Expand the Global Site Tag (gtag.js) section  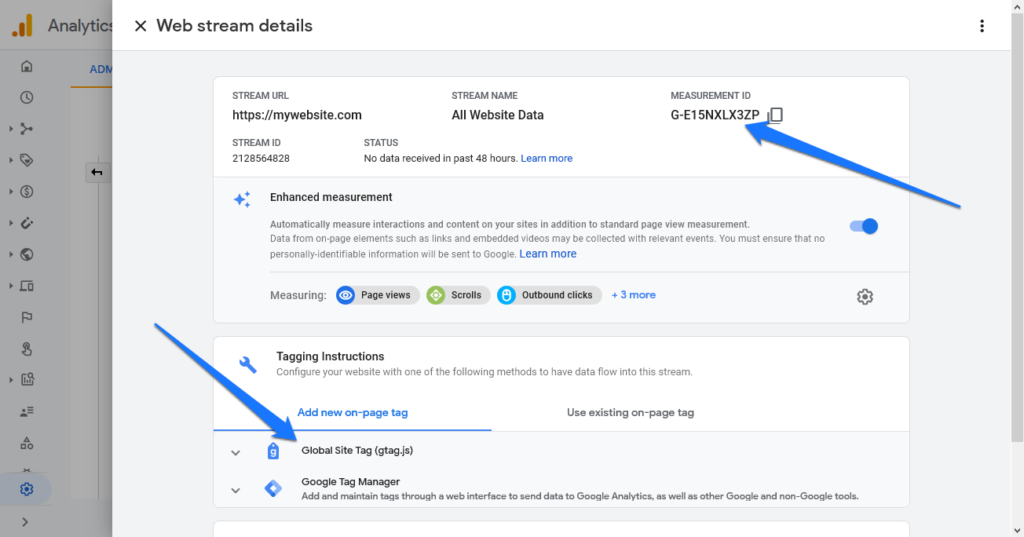click(235, 452)
